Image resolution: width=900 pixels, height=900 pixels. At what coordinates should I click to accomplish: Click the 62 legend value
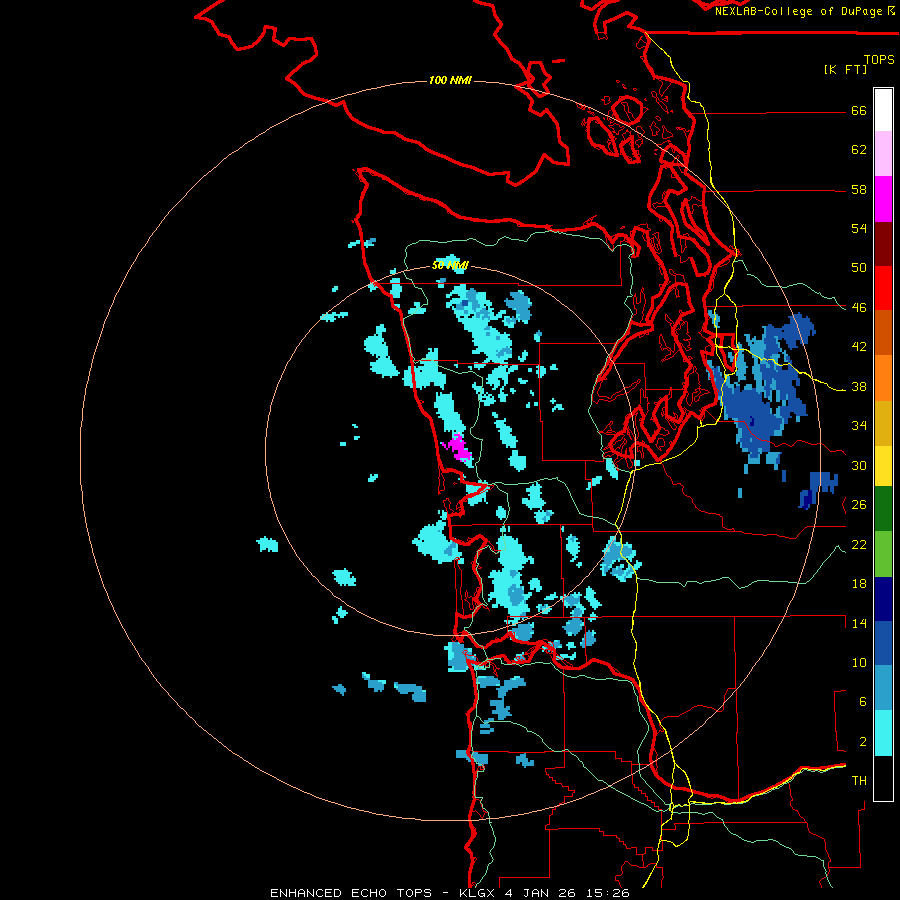(x=859, y=150)
